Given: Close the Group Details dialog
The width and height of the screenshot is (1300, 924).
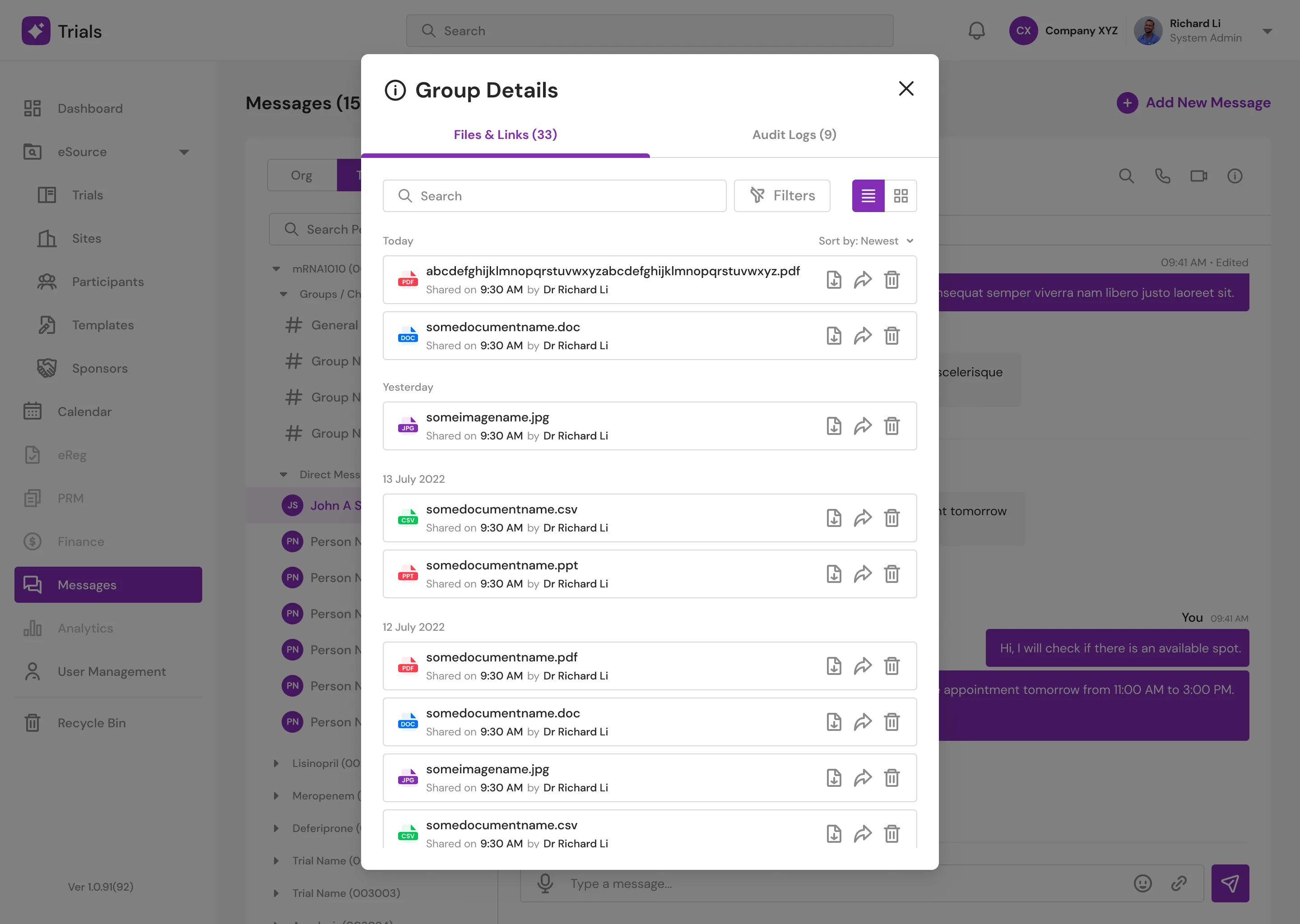Looking at the screenshot, I should pos(906,89).
